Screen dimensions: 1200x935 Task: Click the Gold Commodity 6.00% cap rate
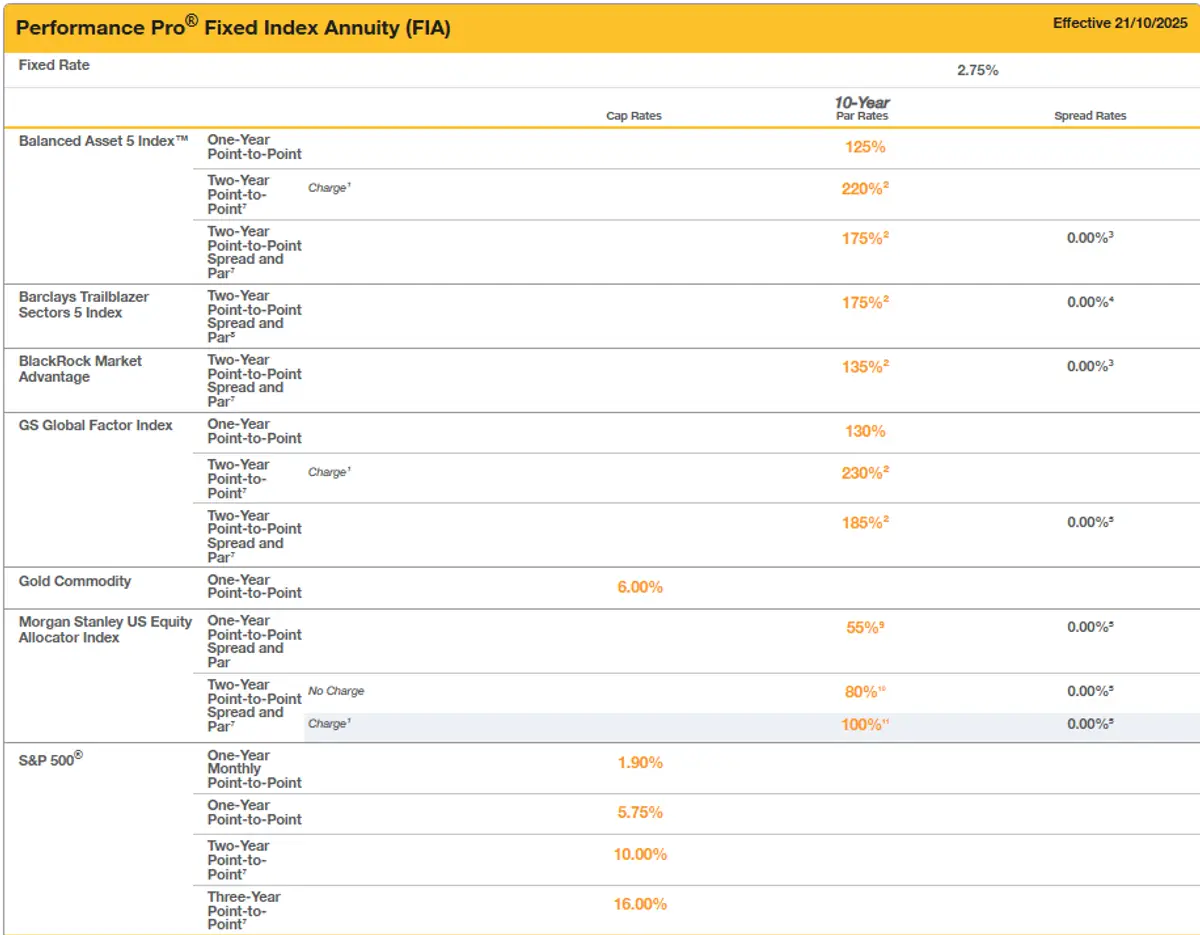tap(638, 588)
